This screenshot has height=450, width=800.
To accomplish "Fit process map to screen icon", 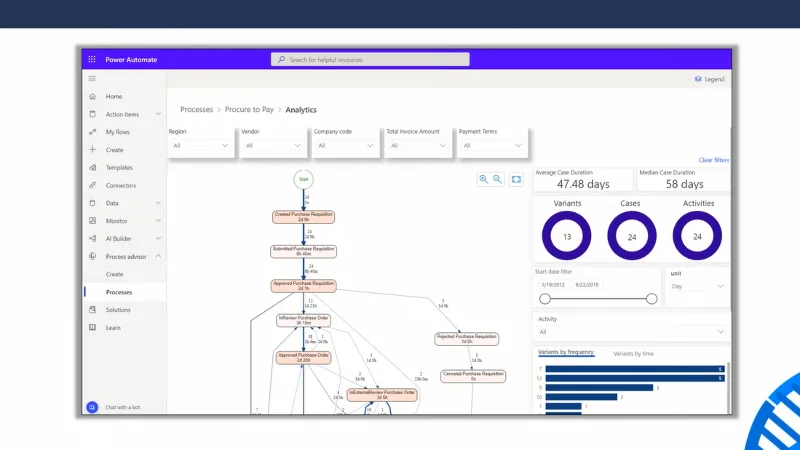I will click(516, 180).
